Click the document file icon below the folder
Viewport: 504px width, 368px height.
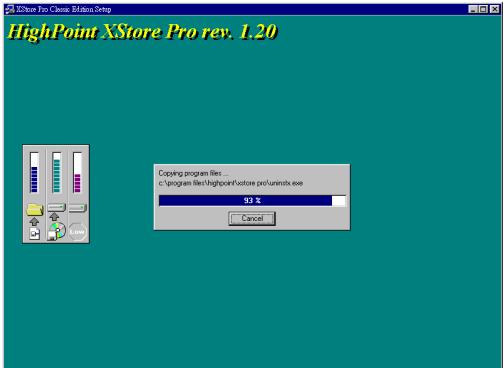(x=34, y=234)
